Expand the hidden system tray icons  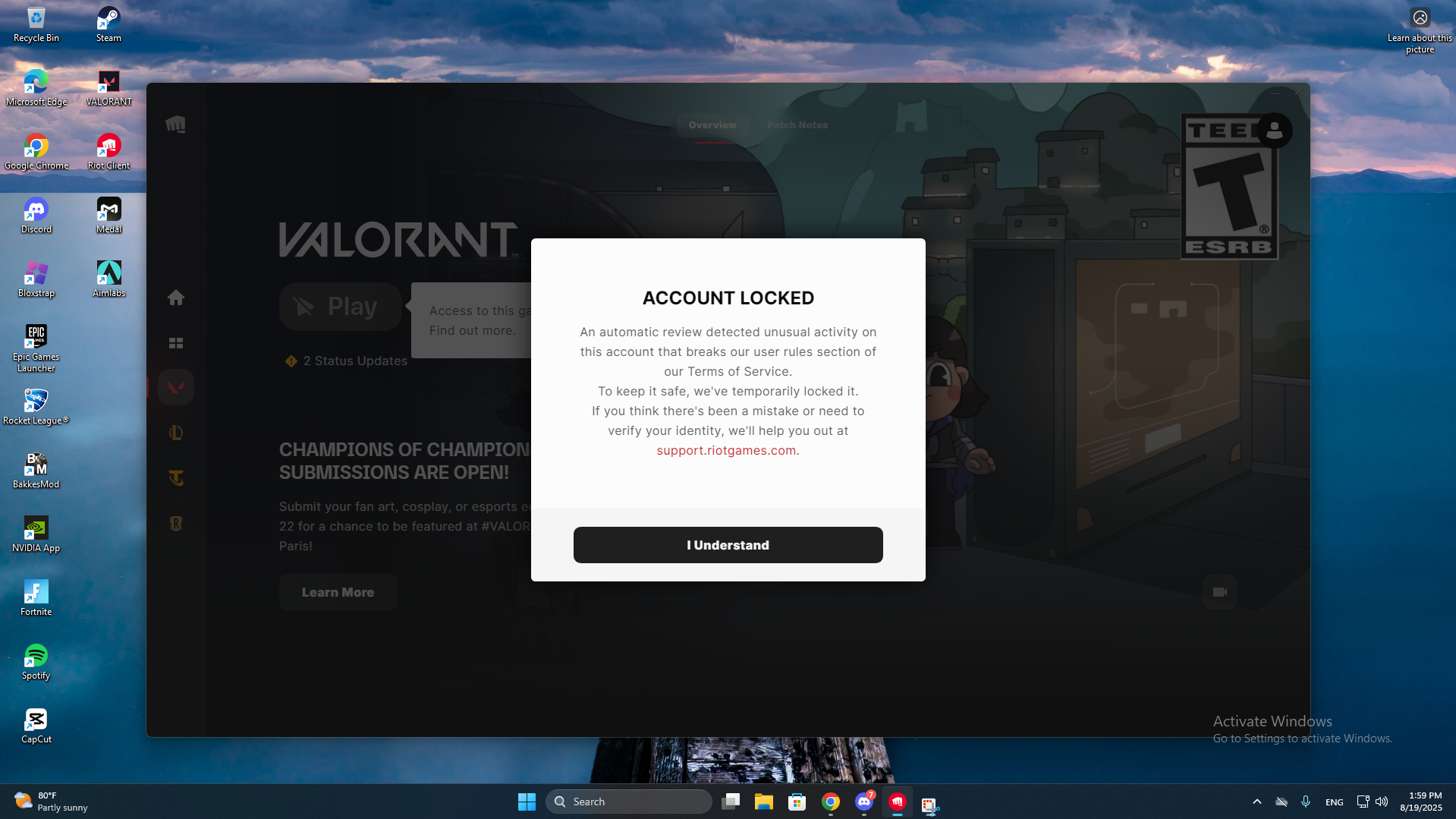pos(1257,802)
